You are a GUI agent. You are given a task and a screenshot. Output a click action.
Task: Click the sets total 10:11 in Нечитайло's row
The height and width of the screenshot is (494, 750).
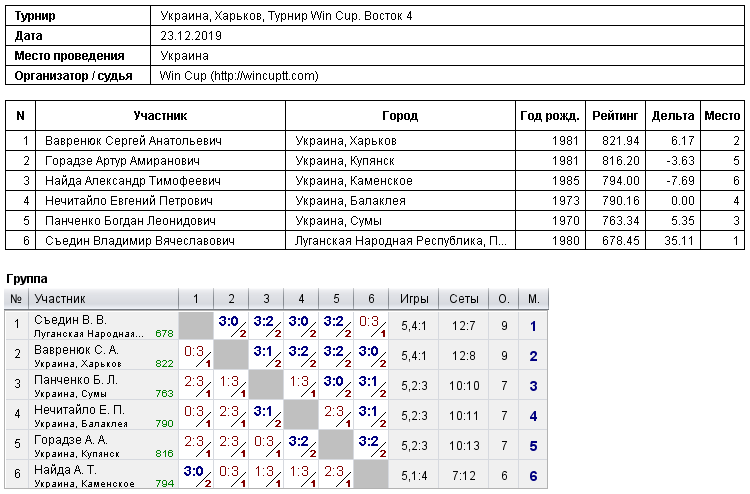463,416
